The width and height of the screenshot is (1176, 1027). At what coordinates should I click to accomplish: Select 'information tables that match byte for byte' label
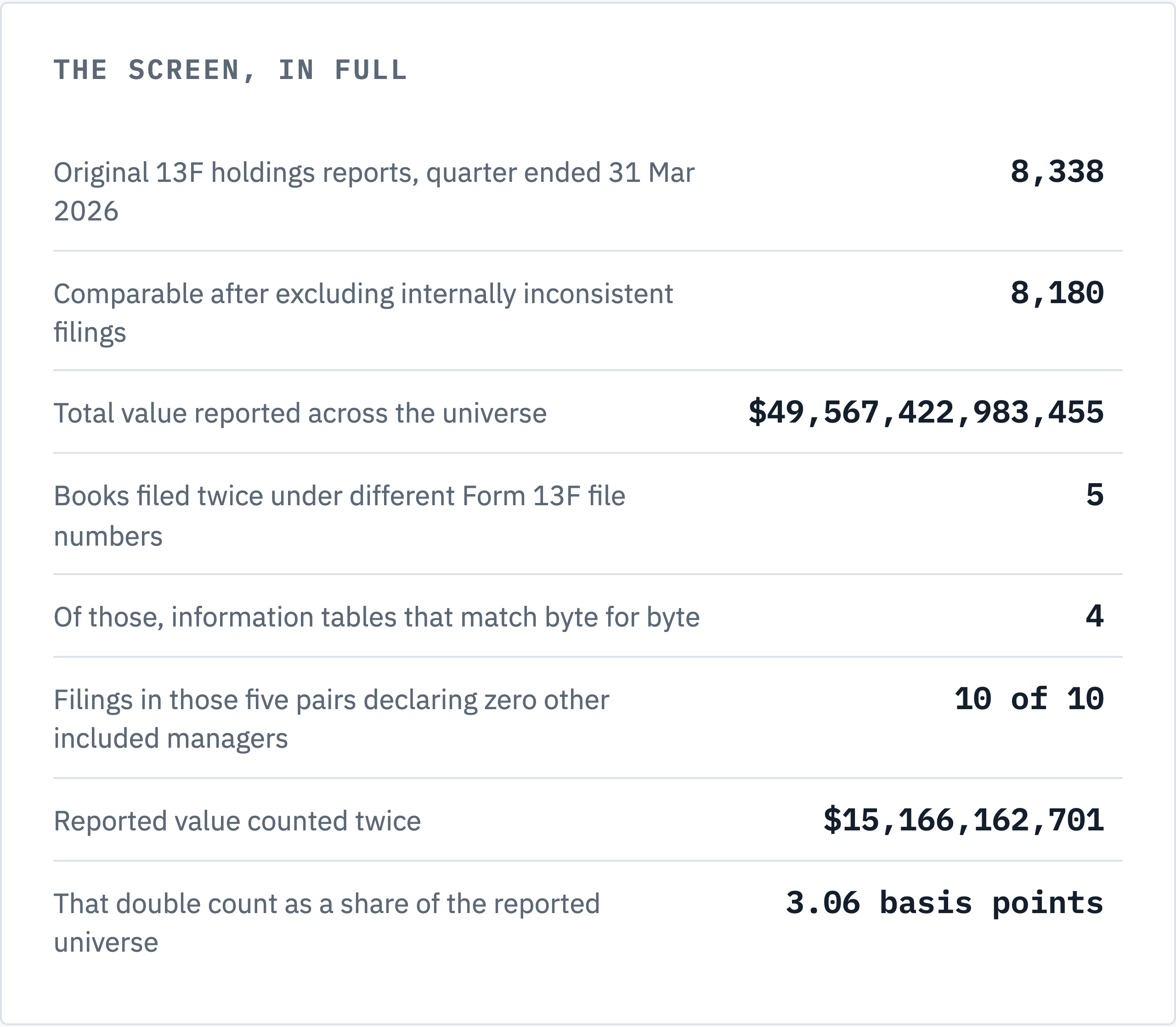coord(377,617)
